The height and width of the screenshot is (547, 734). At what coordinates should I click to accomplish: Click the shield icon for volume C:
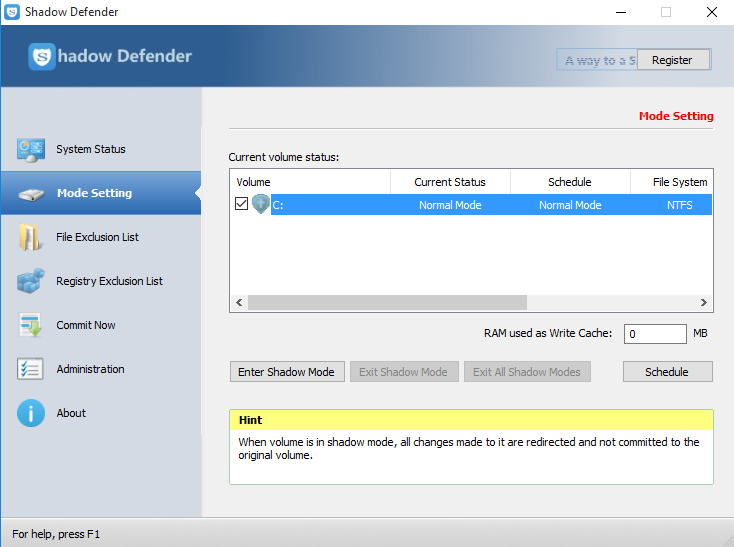point(261,204)
